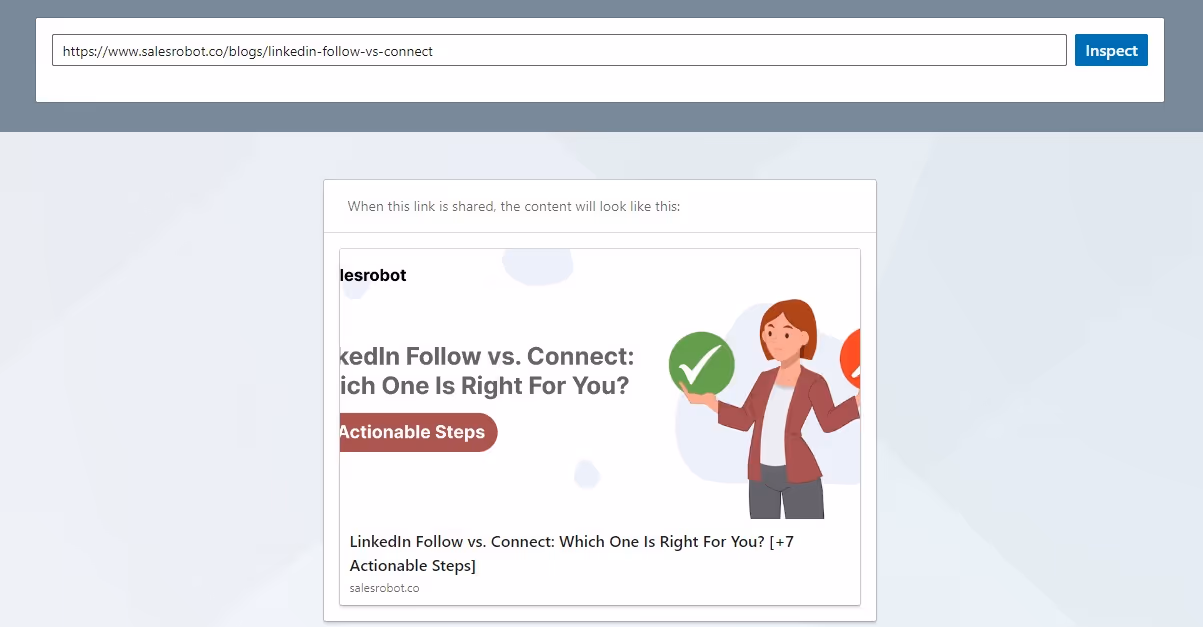This screenshot has width=1203, height=627.
Task: Click the green checkmark icon in the preview illustration
Action: point(700,364)
